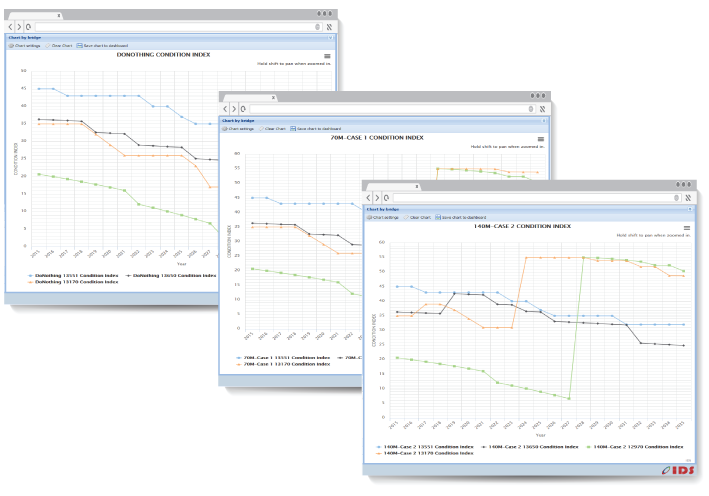Image resolution: width=709 pixels, height=496 pixels.
Task: Open hamburger chart menu on DoNothing chart
Action: 327,56
